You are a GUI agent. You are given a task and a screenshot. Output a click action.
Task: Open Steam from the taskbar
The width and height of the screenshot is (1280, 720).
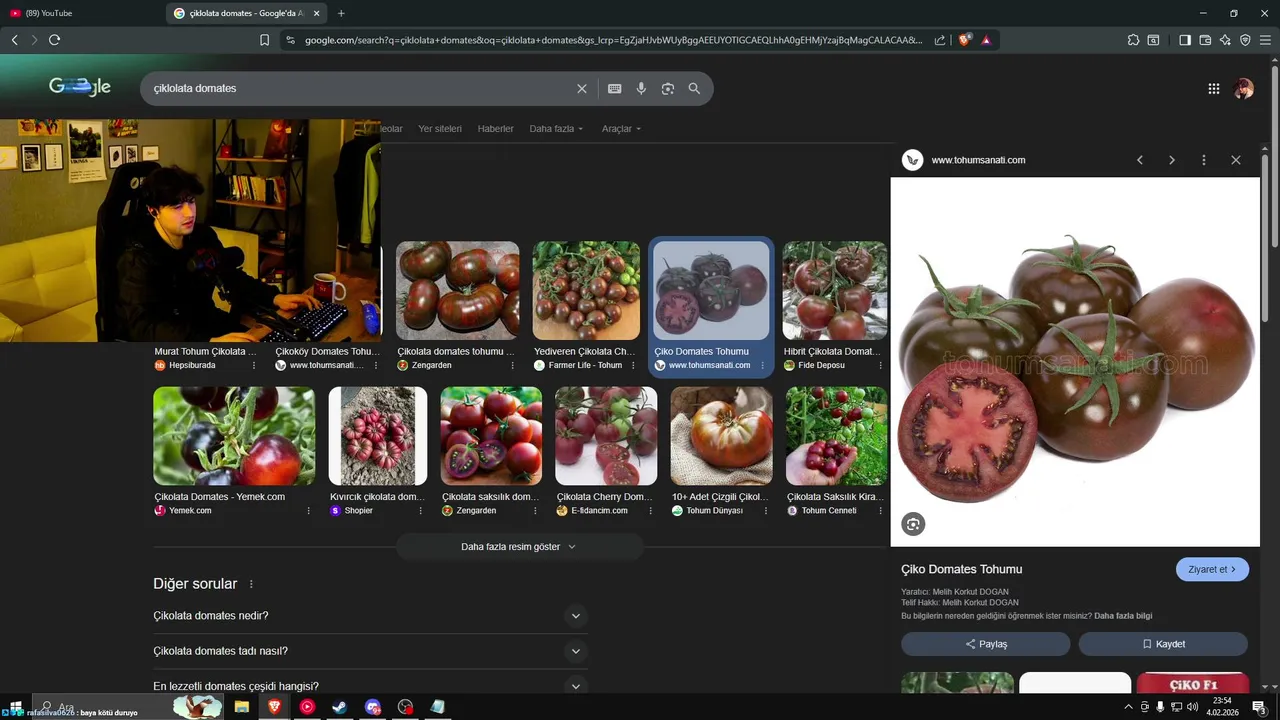tap(340, 707)
